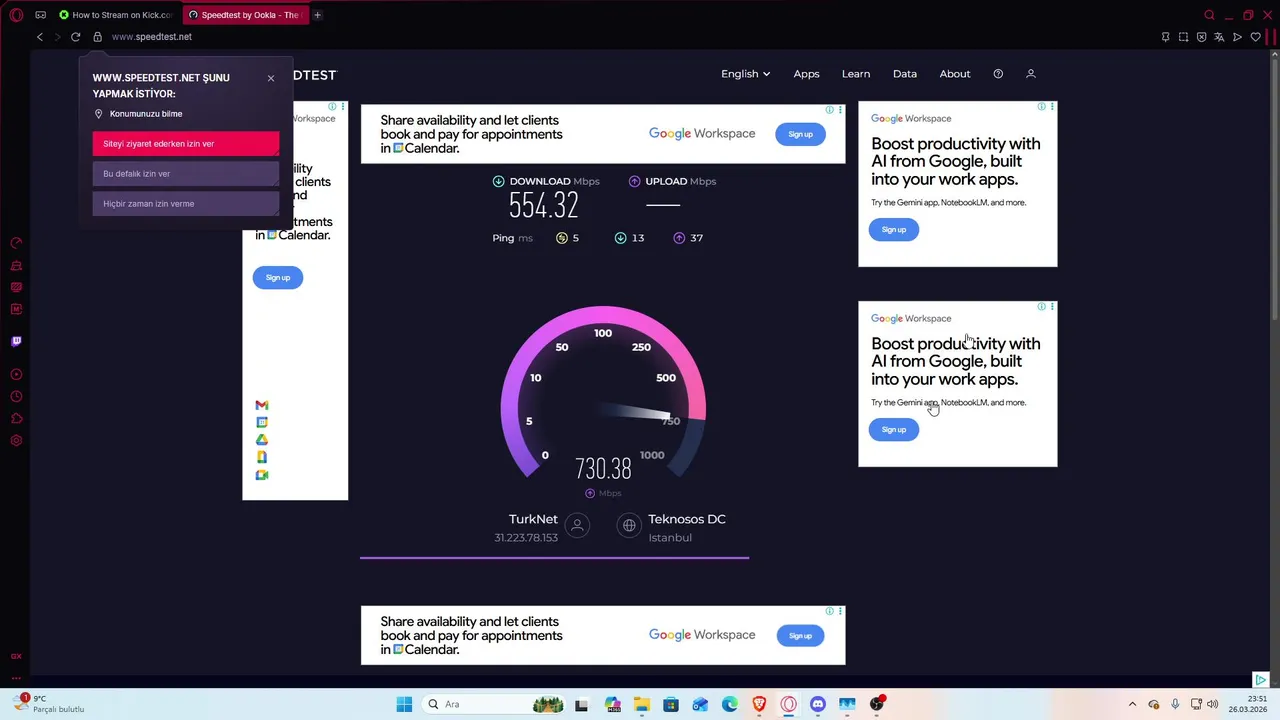Image resolution: width=1280 pixels, height=720 pixels.
Task: Open the ad blocker shield icon
Action: (1201, 37)
